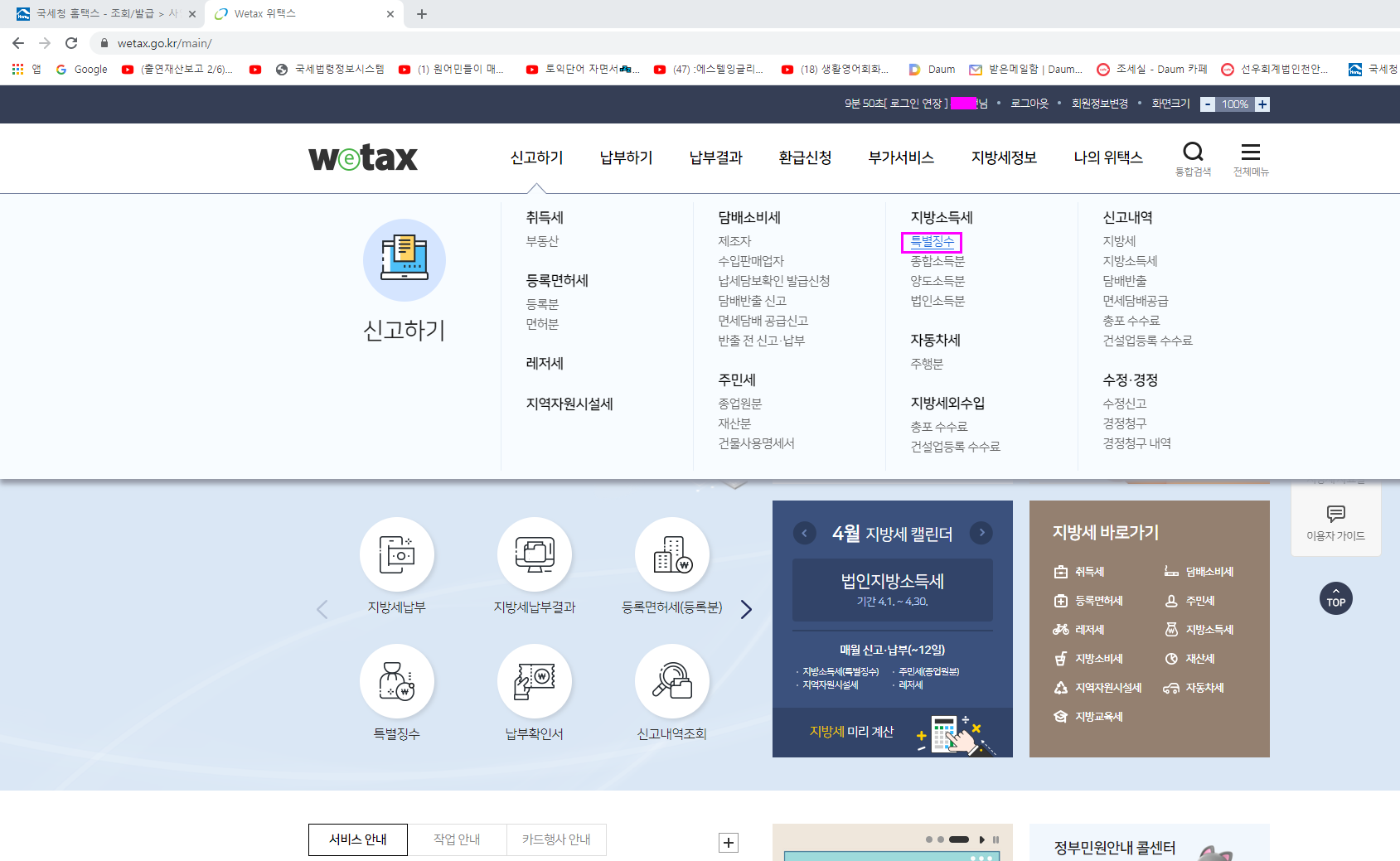Open 담배소비세 shortcut in 지방세 바로가기

tap(1199, 572)
